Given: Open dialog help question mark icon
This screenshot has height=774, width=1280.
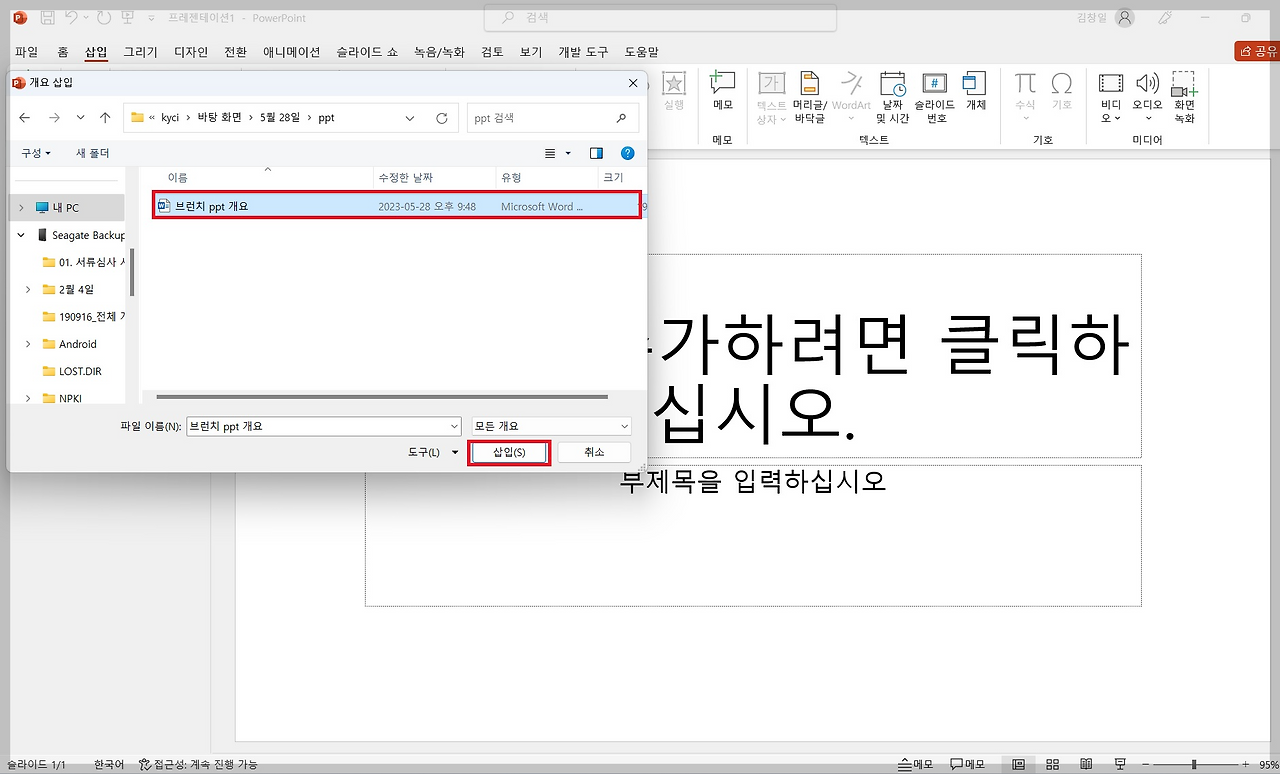Looking at the screenshot, I should click(x=627, y=153).
